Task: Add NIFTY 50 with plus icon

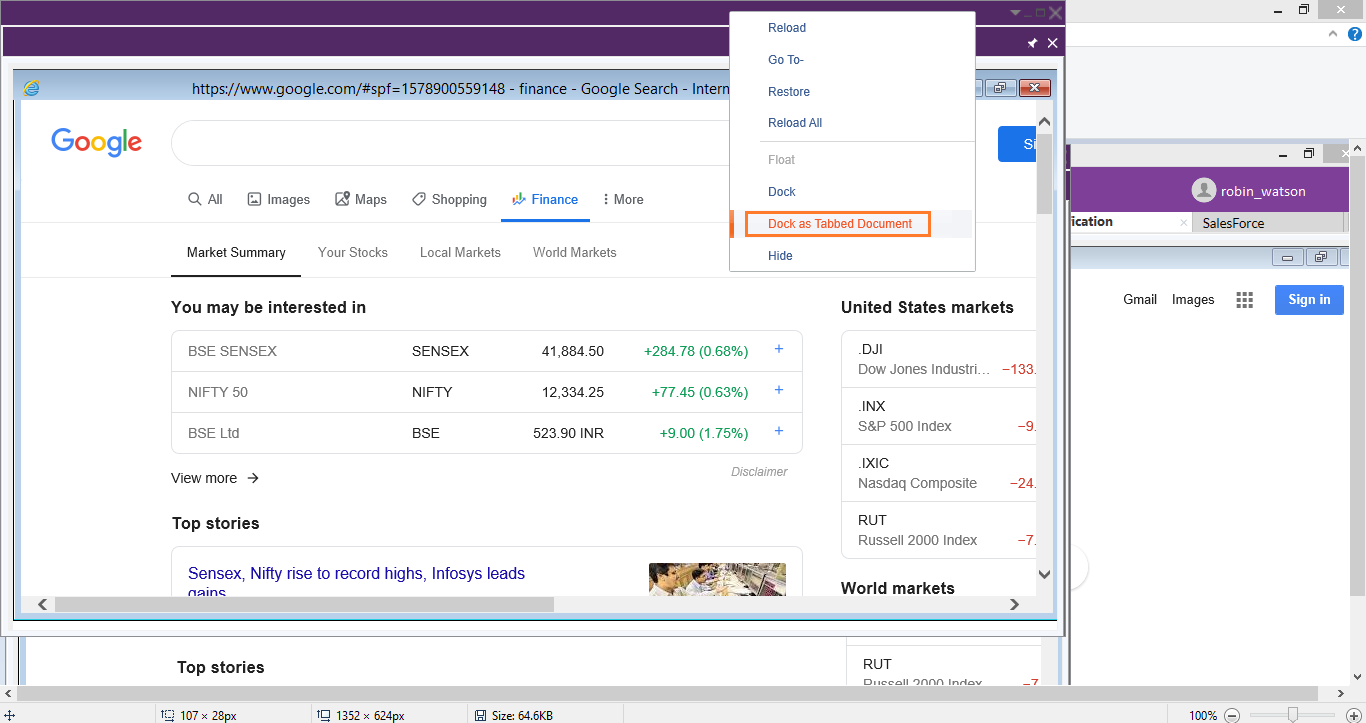Action: pyautogui.click(x=779, y=391)
